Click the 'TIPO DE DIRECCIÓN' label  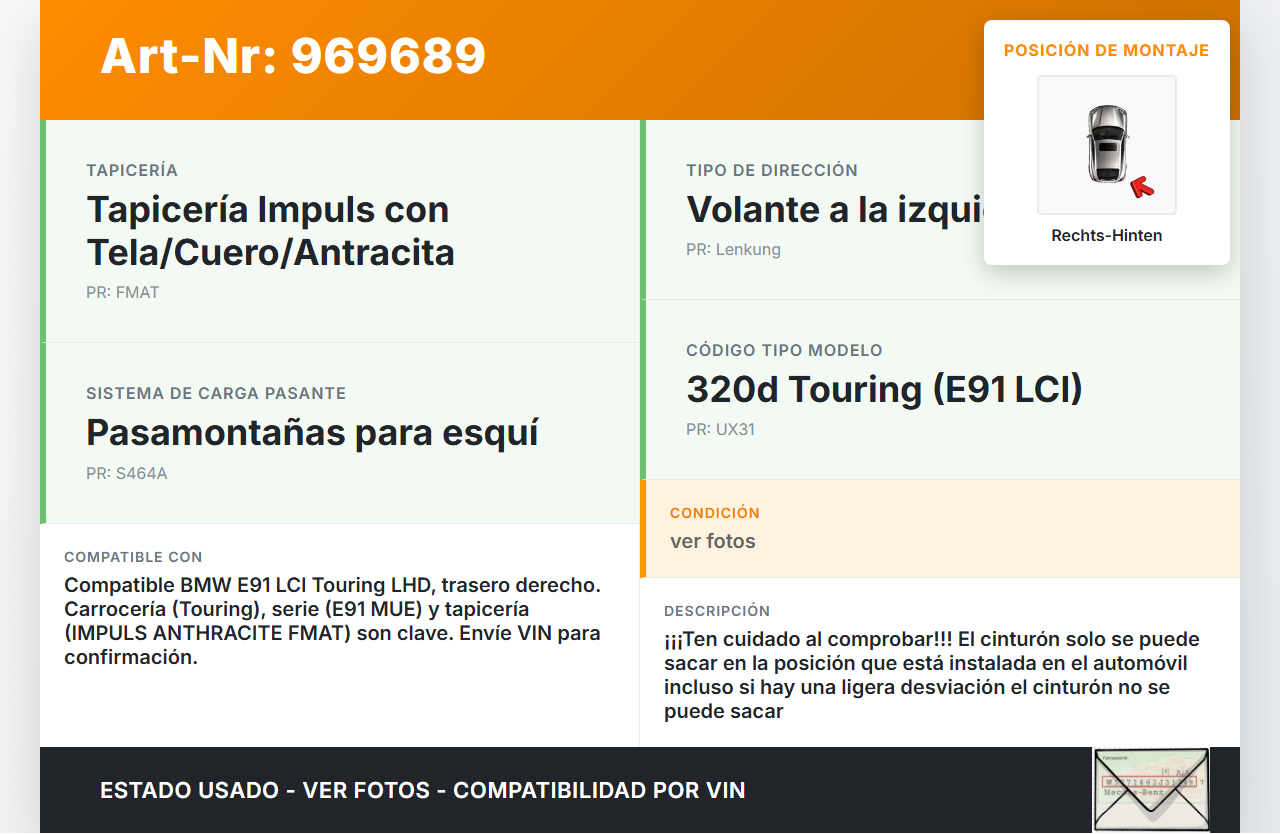(x=772, y=170)
